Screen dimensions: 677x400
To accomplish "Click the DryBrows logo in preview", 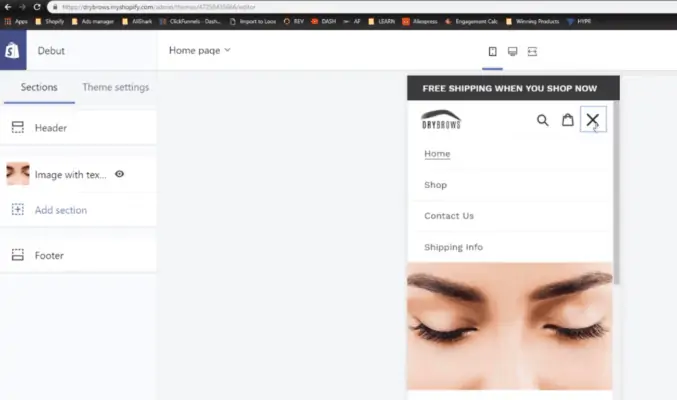I will (x=441, y=119).
